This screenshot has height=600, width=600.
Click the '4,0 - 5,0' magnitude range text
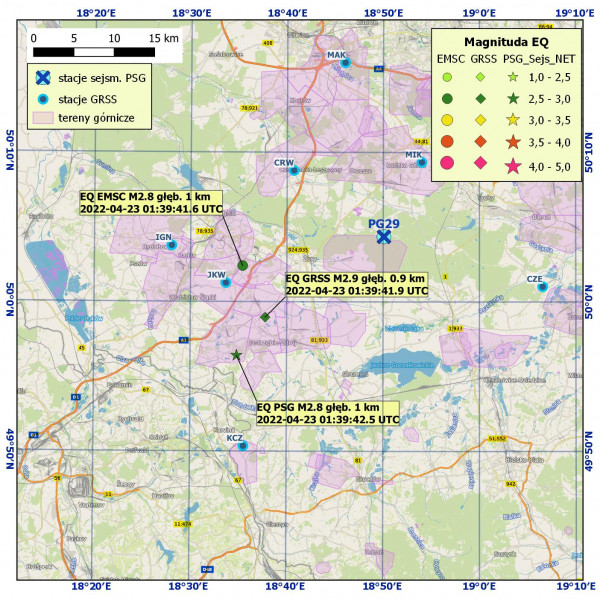[549, 167]
